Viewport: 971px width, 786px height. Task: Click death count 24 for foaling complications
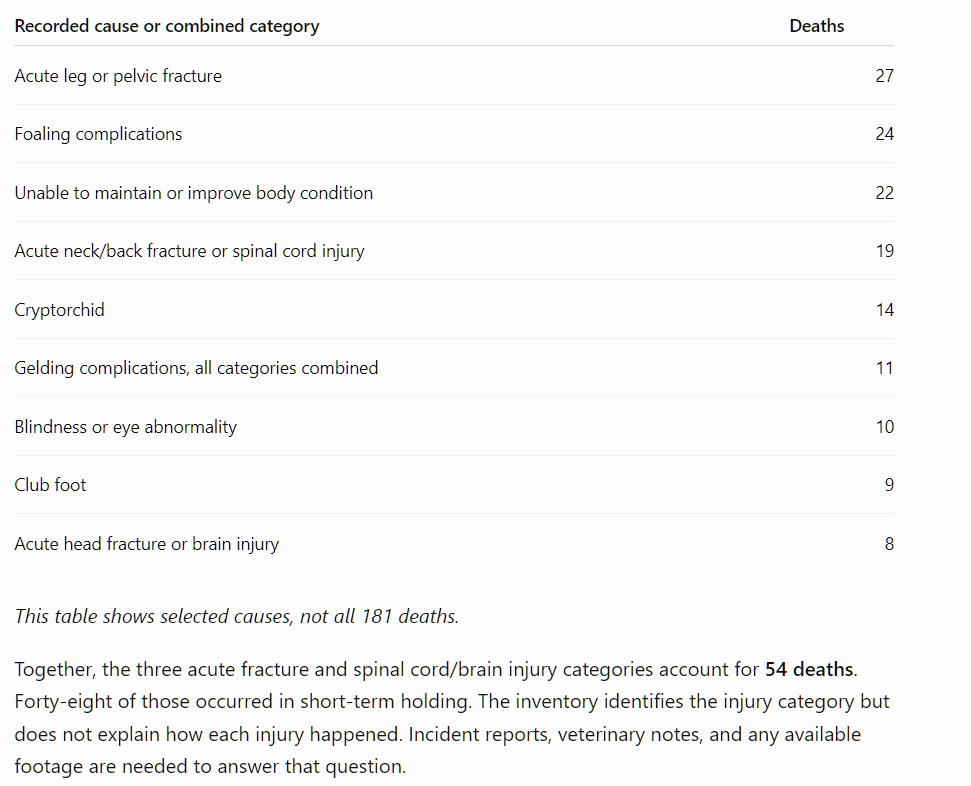pos(884,134)
